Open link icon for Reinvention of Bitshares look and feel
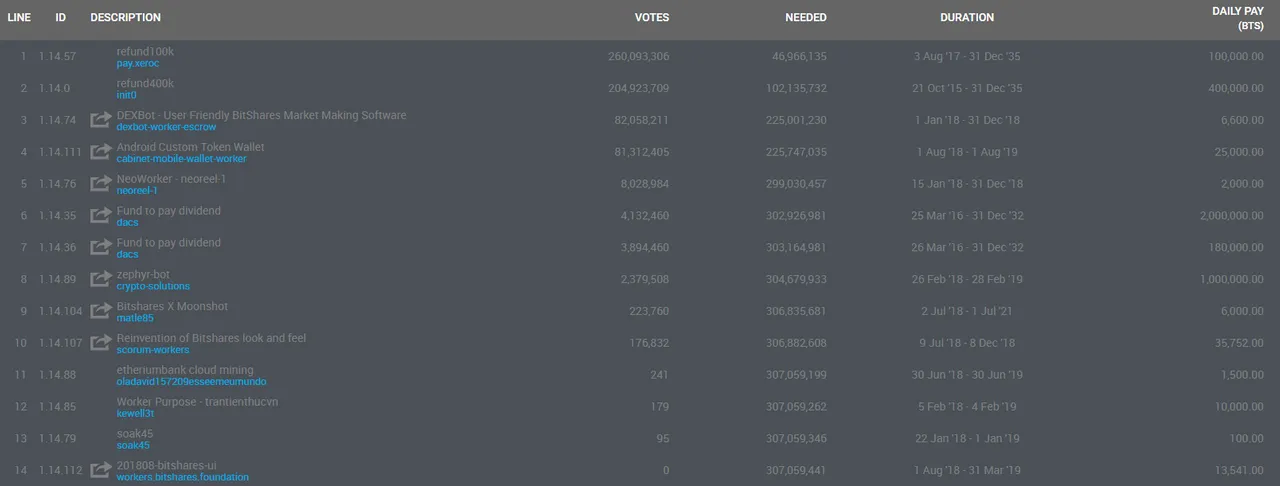This screenshot has height=486, width=1280. [x=100, y=343]
